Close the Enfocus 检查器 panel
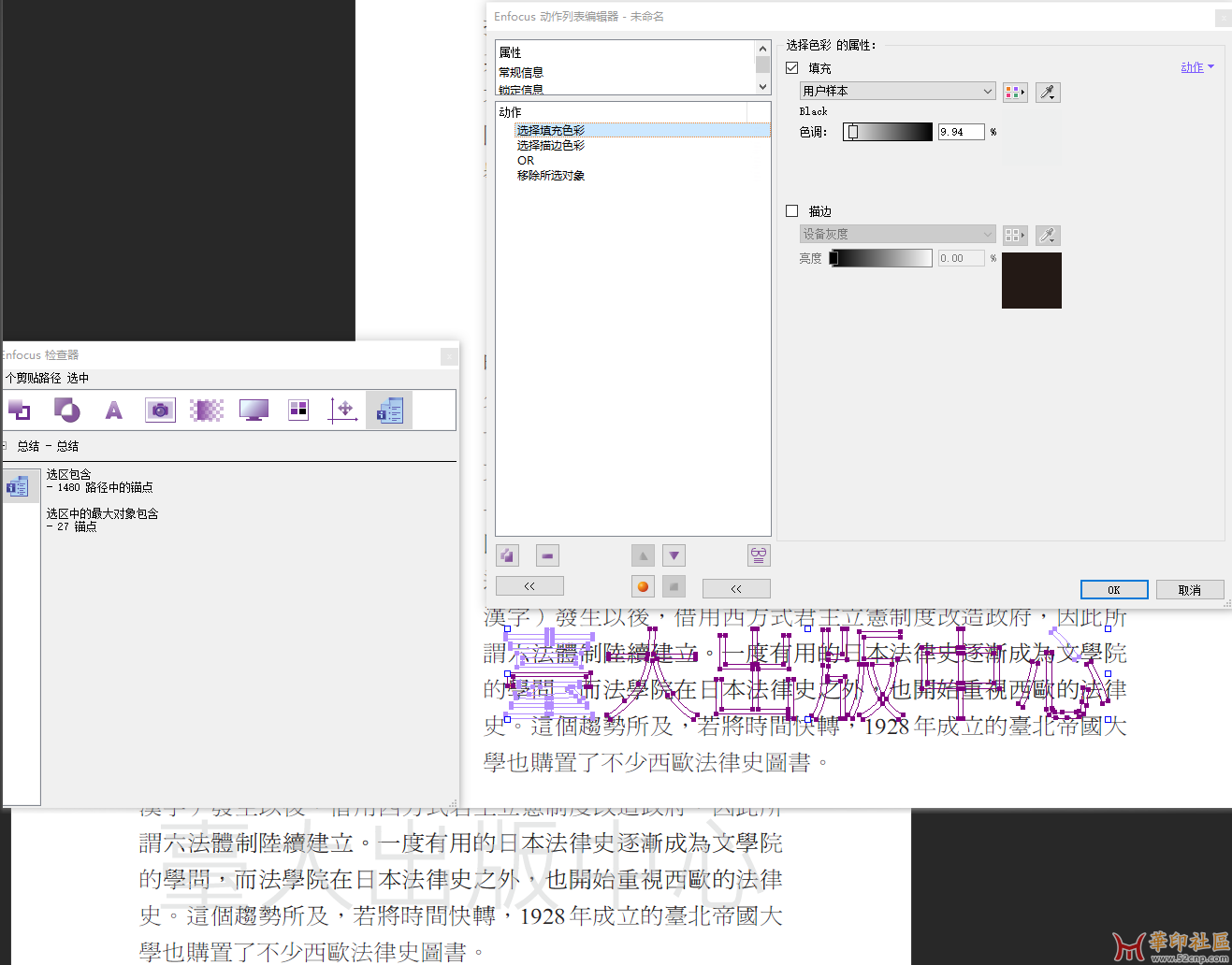Screen dimensions: 1232x965 [449, 355]
